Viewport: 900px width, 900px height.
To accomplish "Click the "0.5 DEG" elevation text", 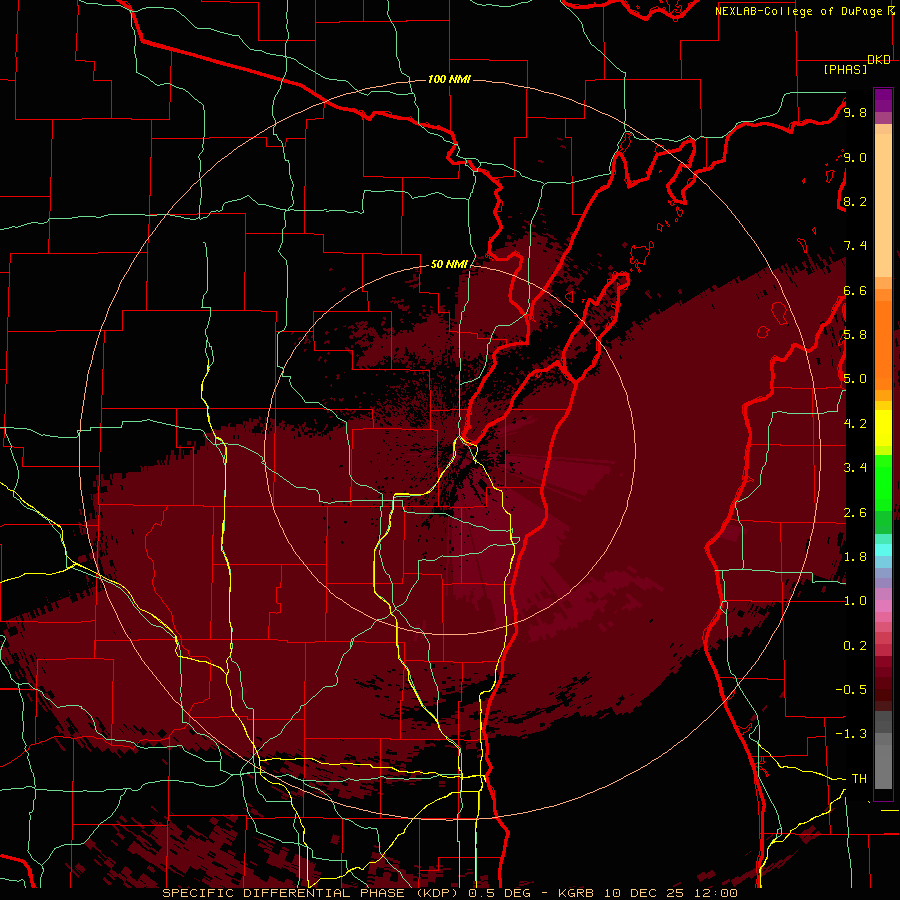I will point(498,893).
